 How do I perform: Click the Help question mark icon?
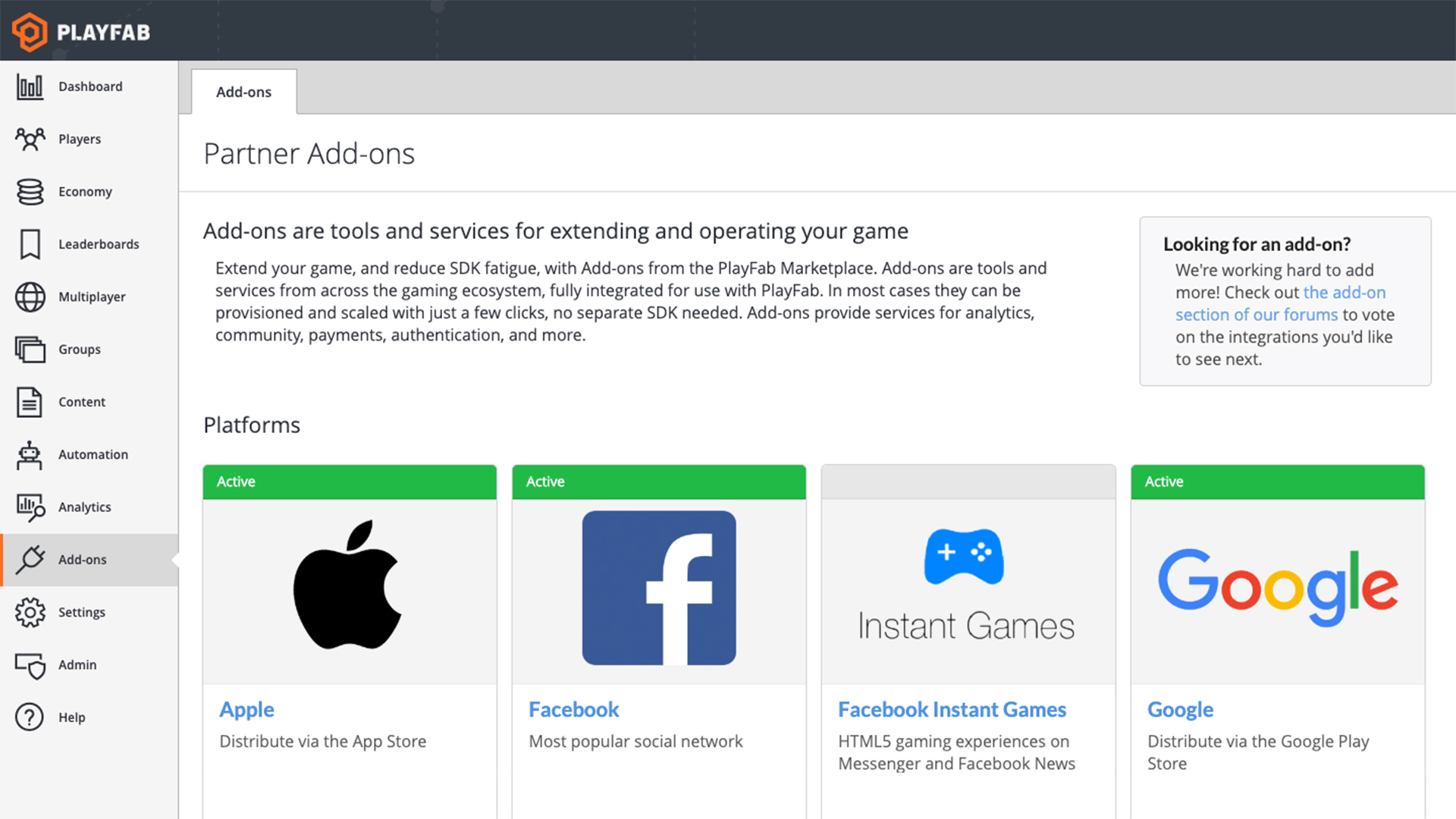click(30, 717)
